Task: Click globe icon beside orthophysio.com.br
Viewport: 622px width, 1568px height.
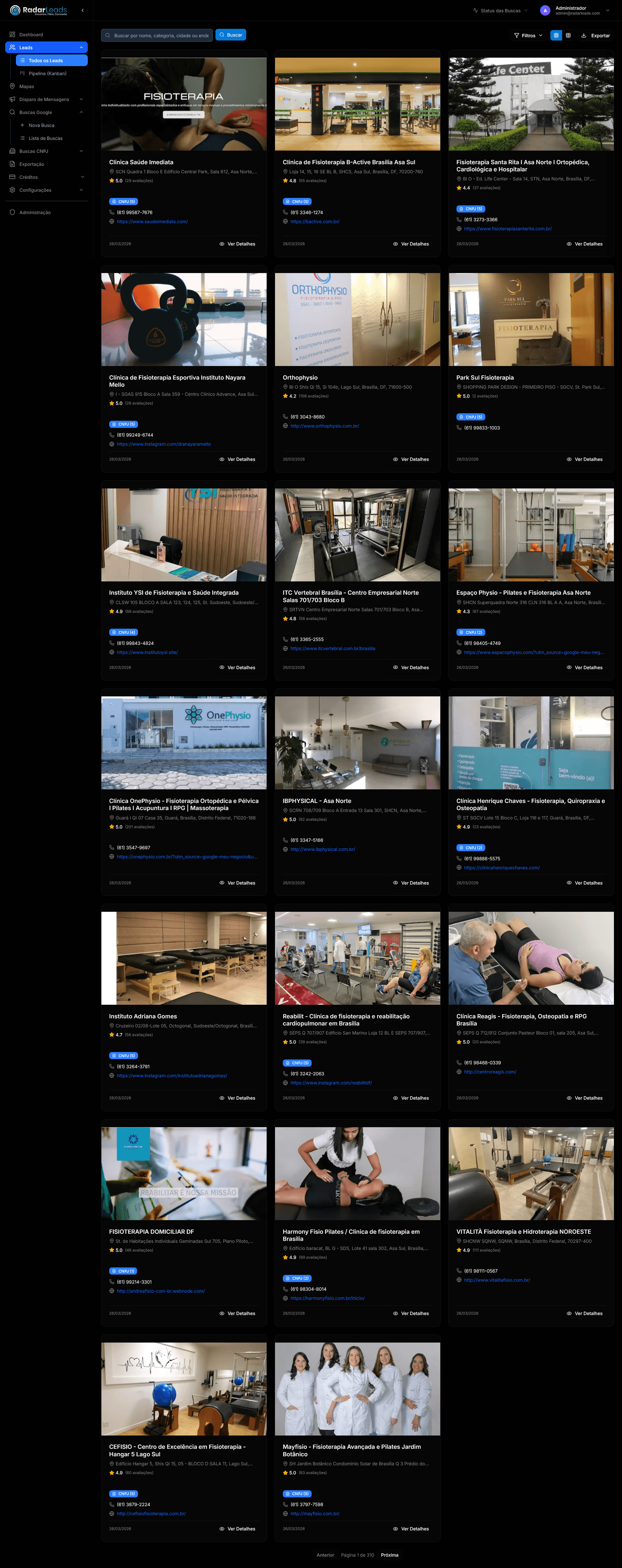Action: pyautogui.click(x=285, y=426)
